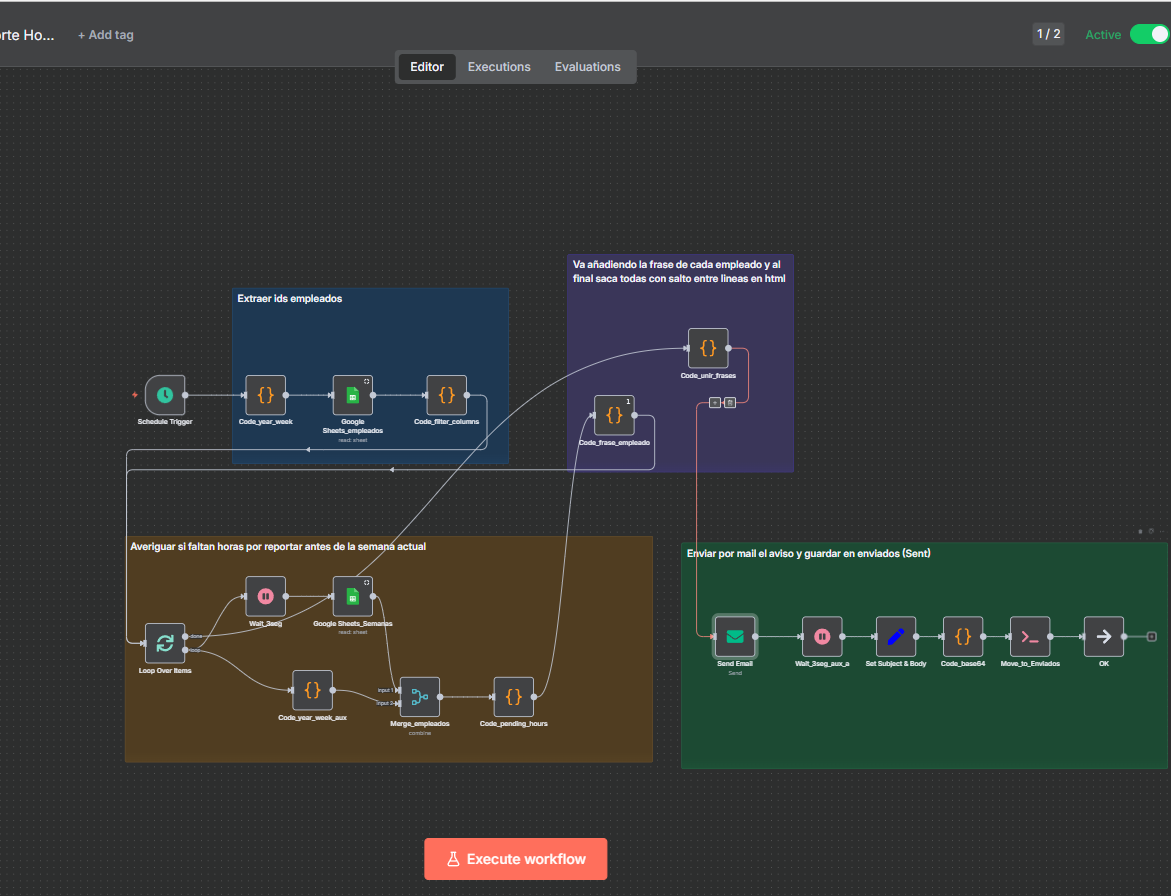Select the Editor tab

[x=427, y=67]
